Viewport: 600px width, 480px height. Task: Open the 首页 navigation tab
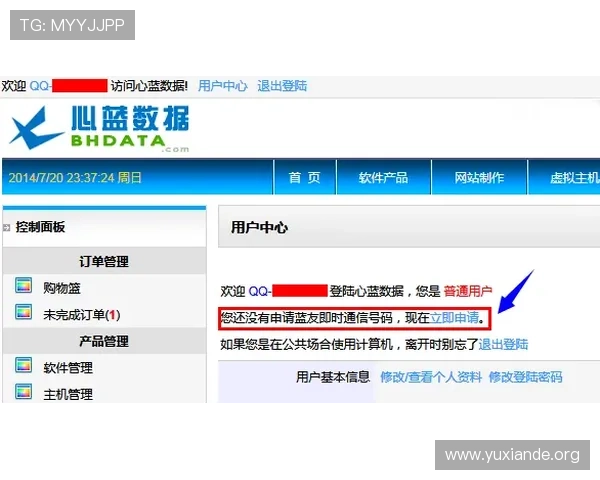[x=305, y=178]
